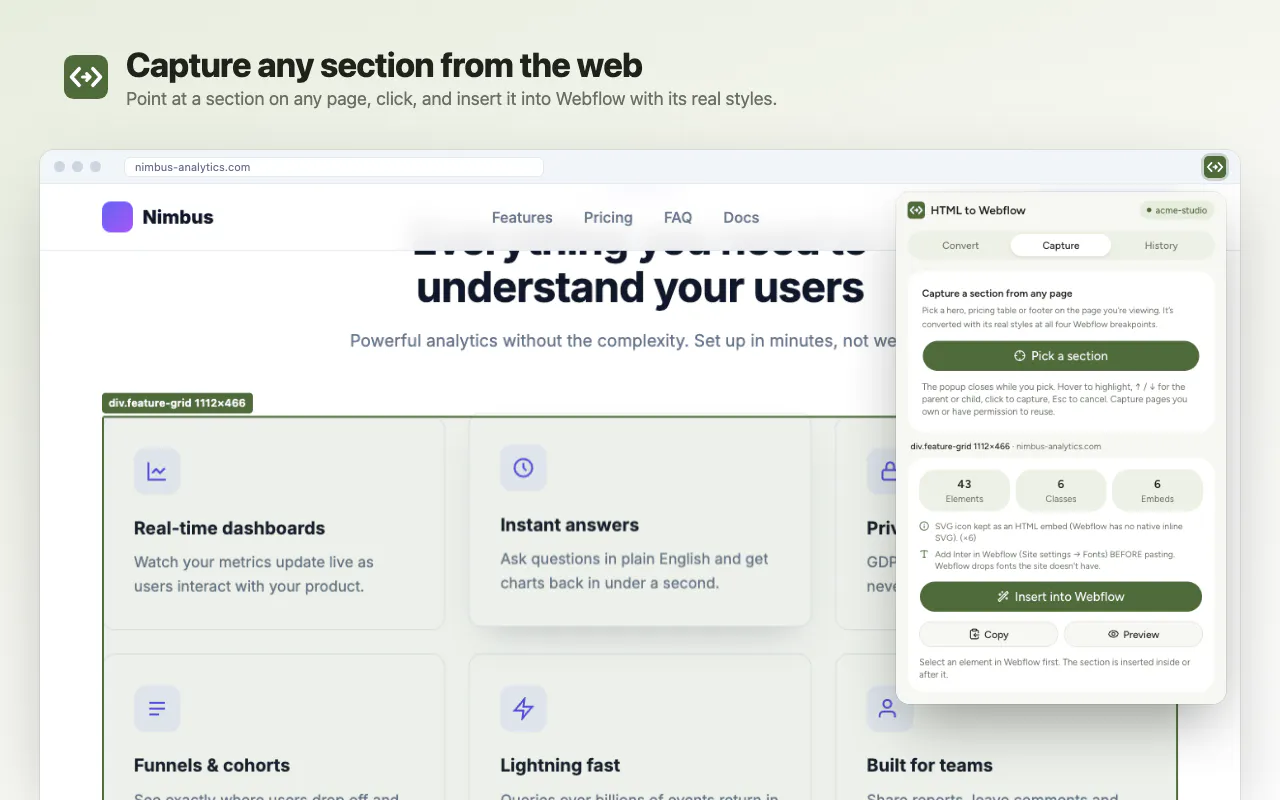Copy the captured section
The height and width of the screenshot is (800, 1280).
(989, 634)
